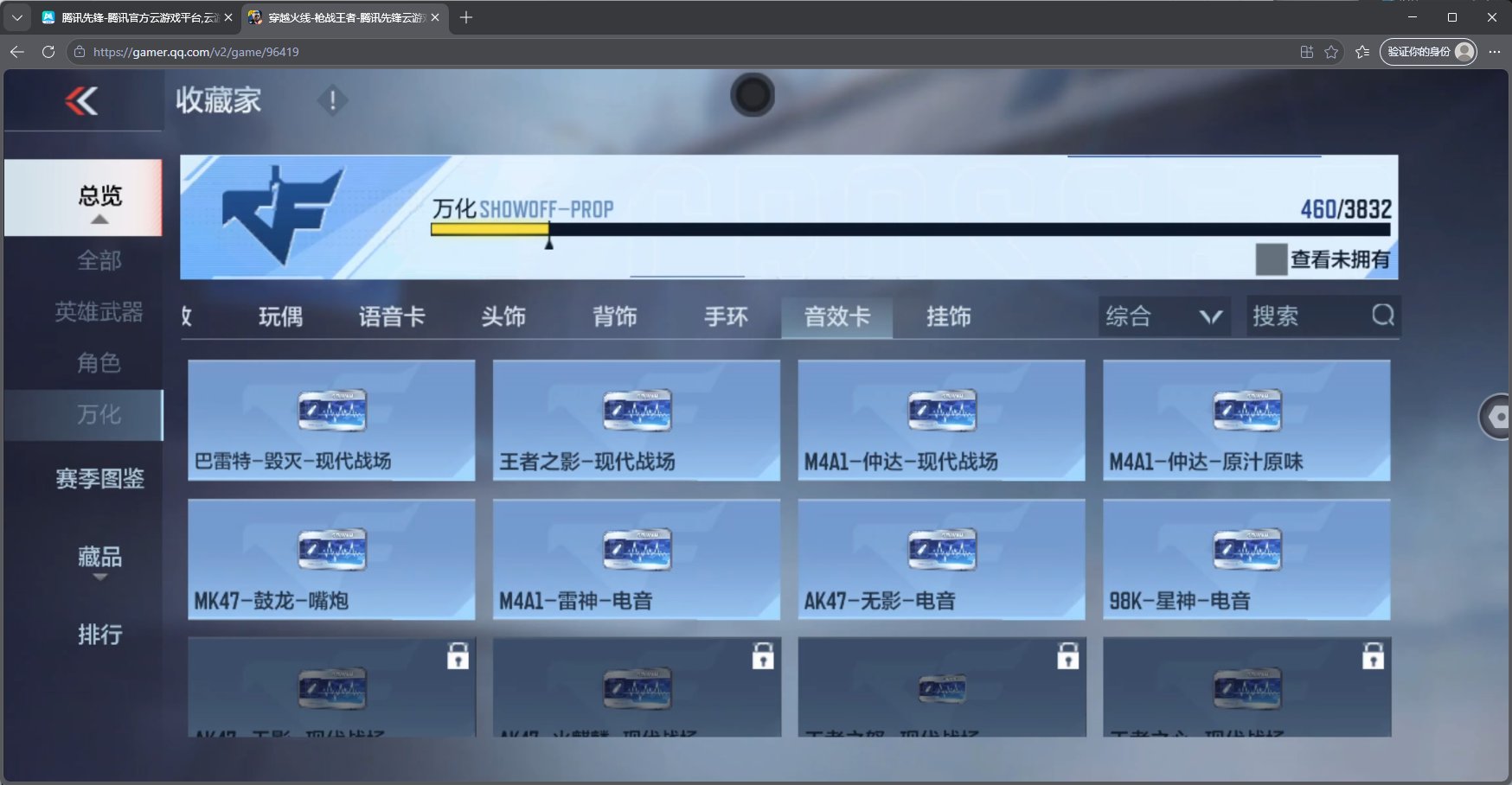Select the 音效卡 tab
The height and width of the screenshot is (785, 1512).
(837, 316)
